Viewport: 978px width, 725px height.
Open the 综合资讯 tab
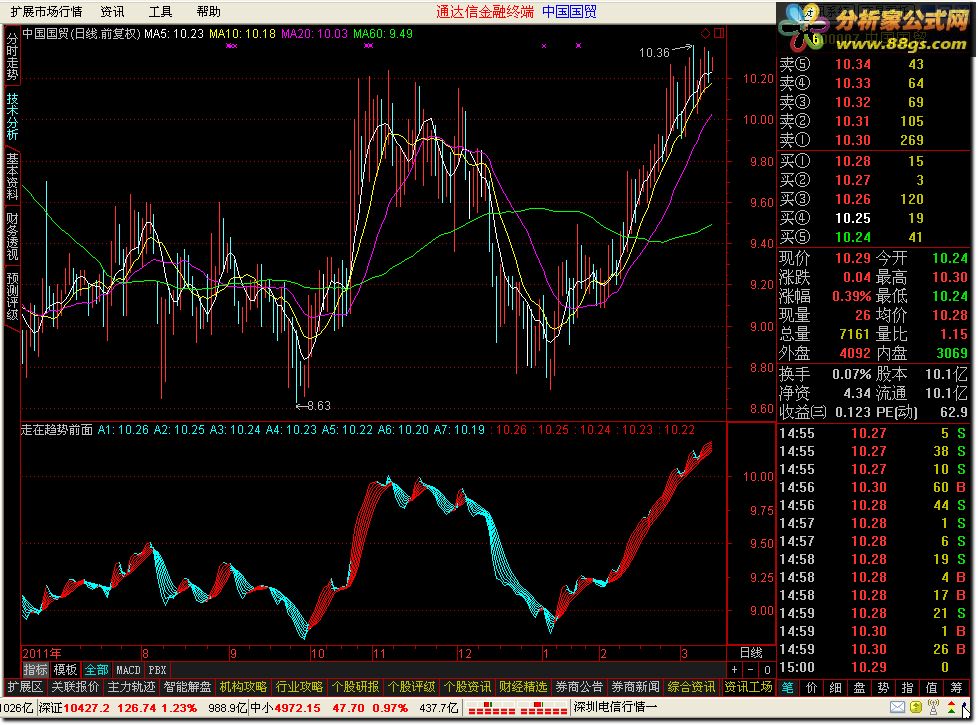pos(691,687)
